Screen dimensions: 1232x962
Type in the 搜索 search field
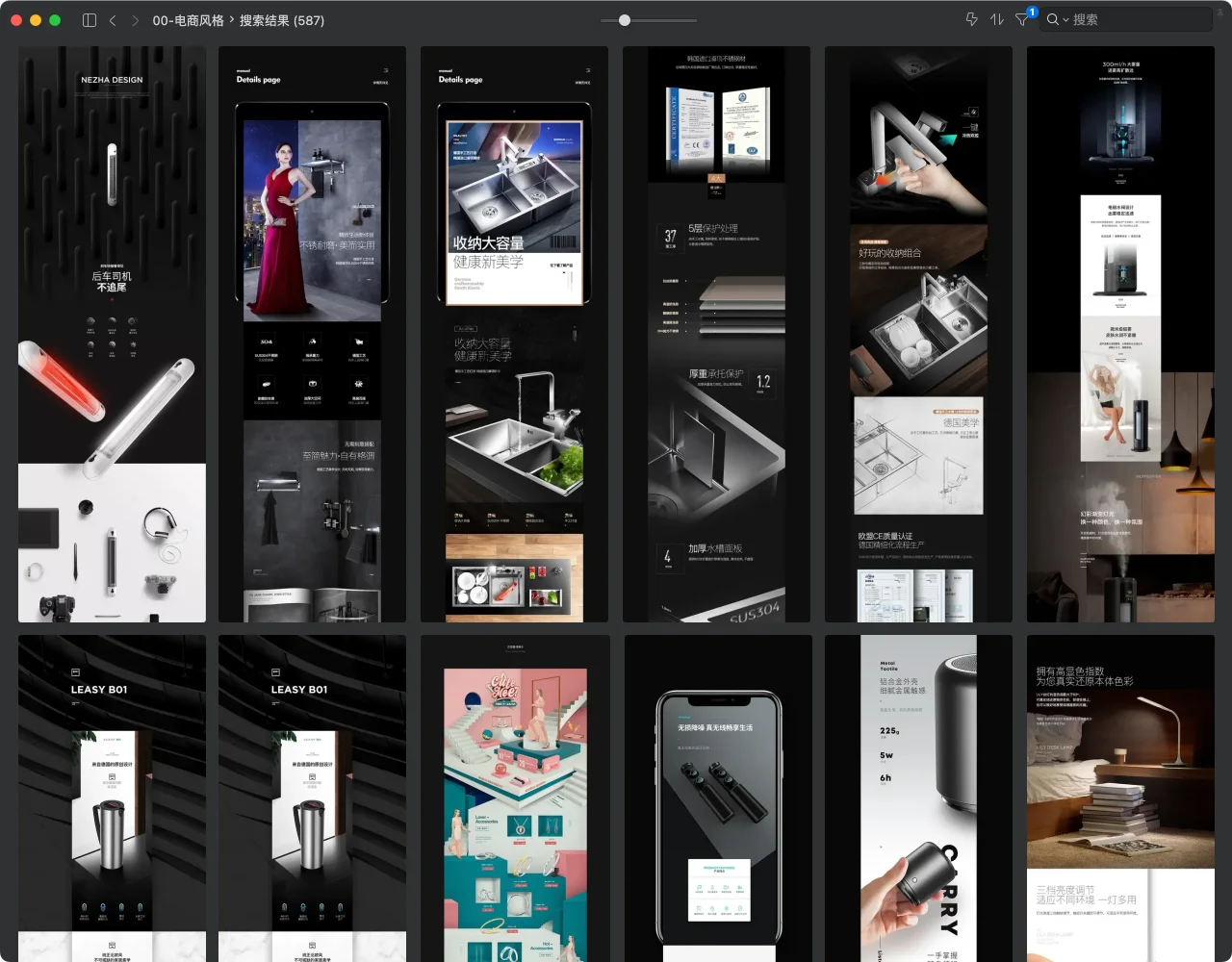point(1136,19)
